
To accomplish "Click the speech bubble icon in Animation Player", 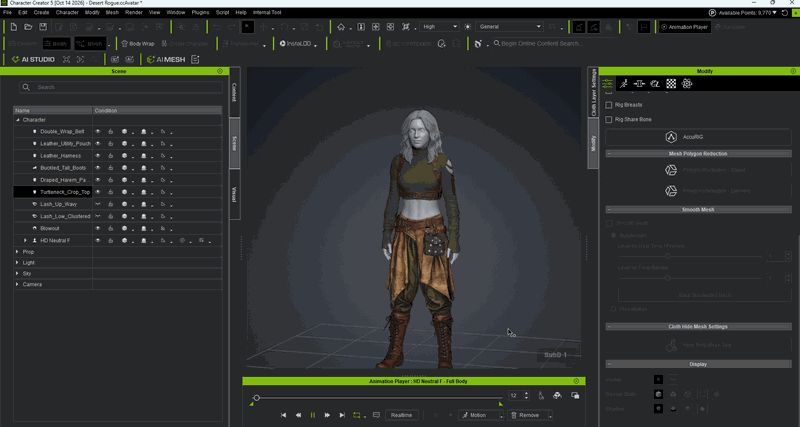I will point(377,415).
